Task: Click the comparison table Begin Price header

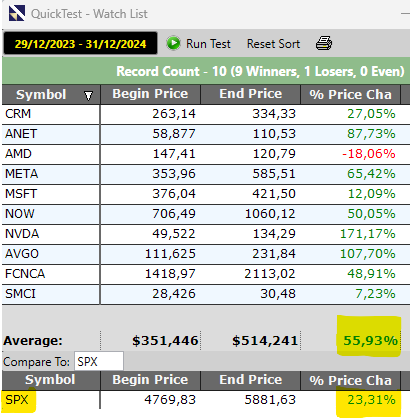Action: click(x=150, y=380)
